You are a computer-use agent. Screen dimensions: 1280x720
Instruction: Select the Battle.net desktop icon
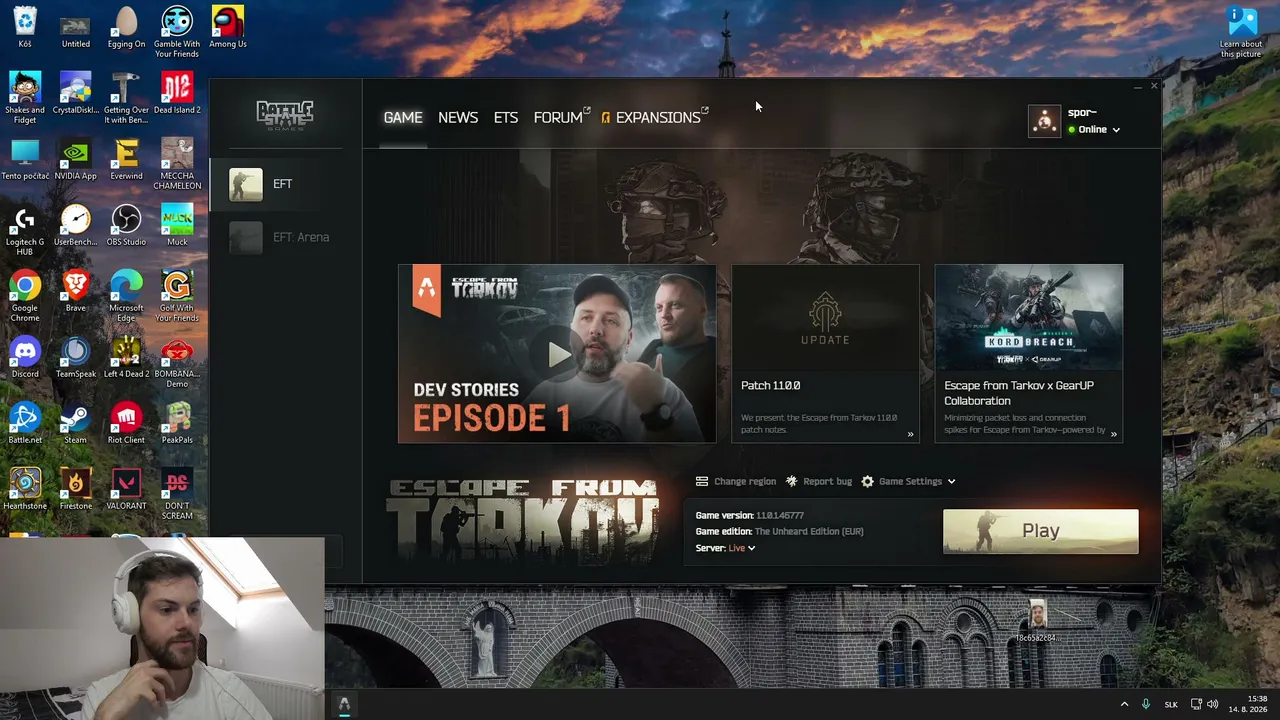tap(25, 423)
